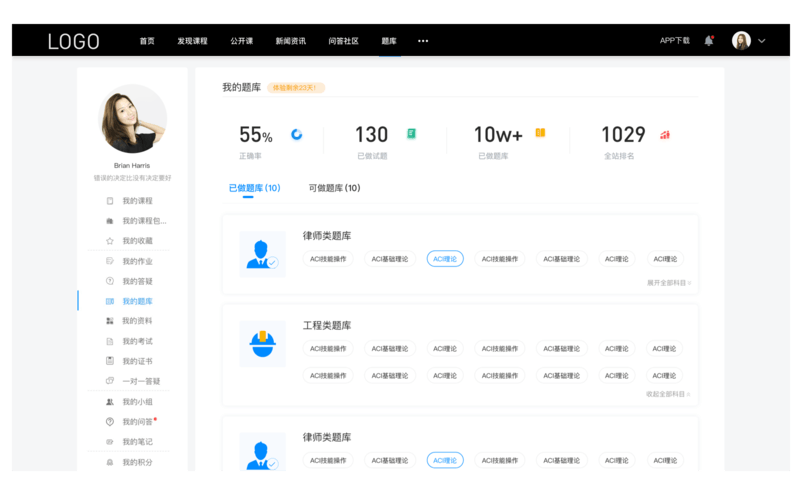Click the 正确率 label
Image resolution: width=800 pixels, height=495 pixels.
[250, 156]
